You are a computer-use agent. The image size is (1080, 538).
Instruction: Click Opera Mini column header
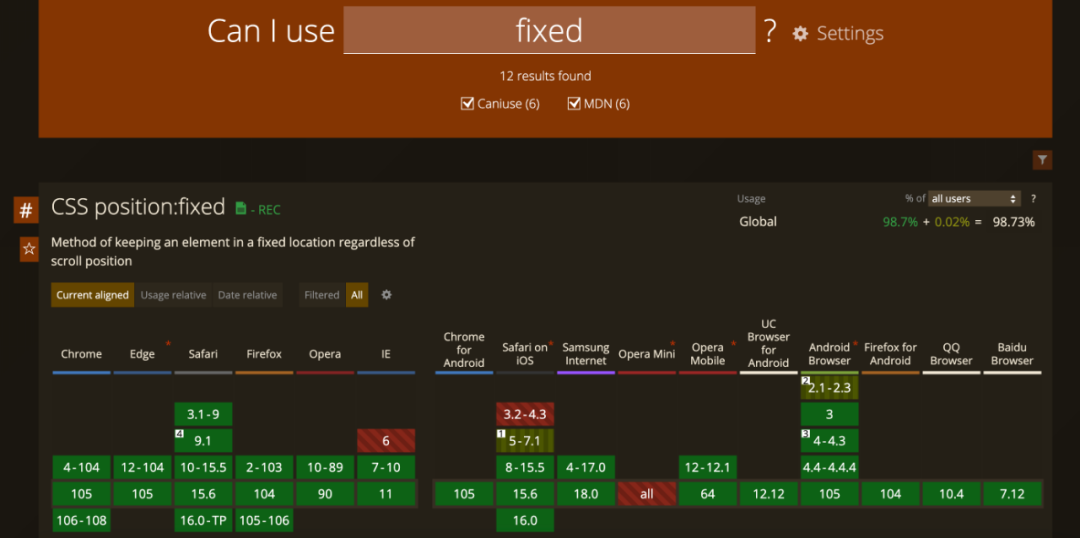click(x=647, y=354)
